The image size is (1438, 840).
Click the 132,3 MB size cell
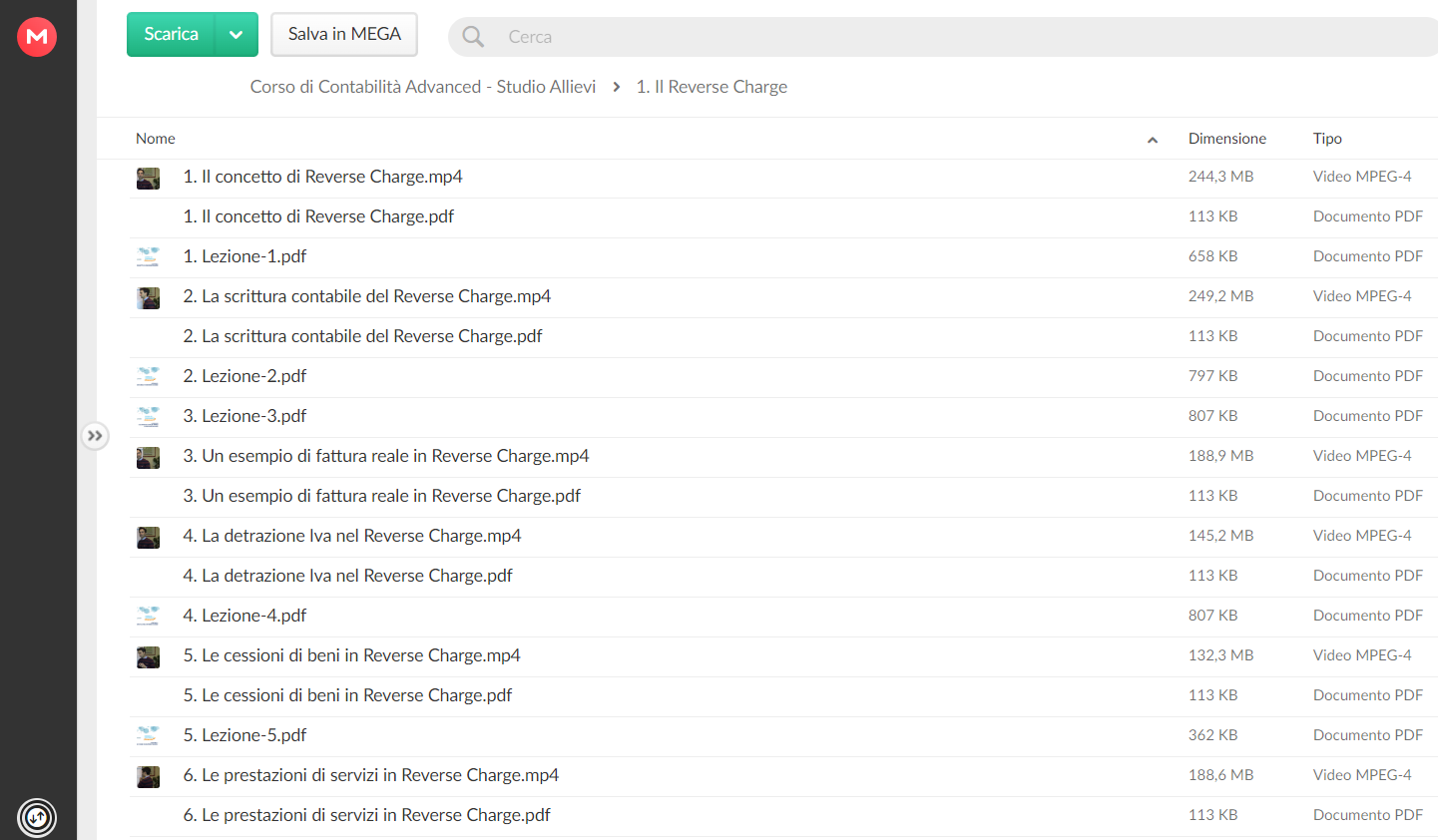coord(1220,655)
